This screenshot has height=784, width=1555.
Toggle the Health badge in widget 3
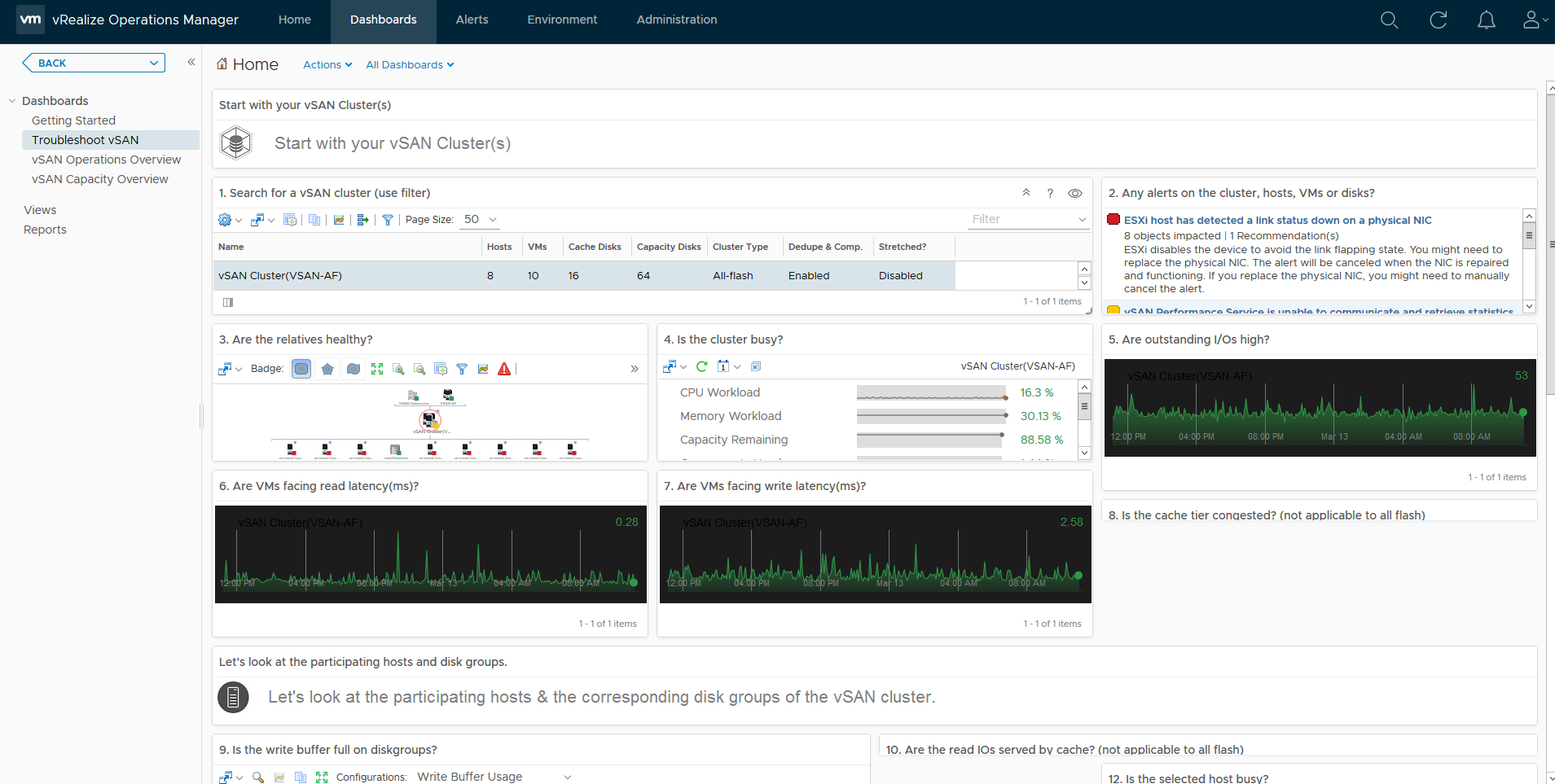[301, 369]
